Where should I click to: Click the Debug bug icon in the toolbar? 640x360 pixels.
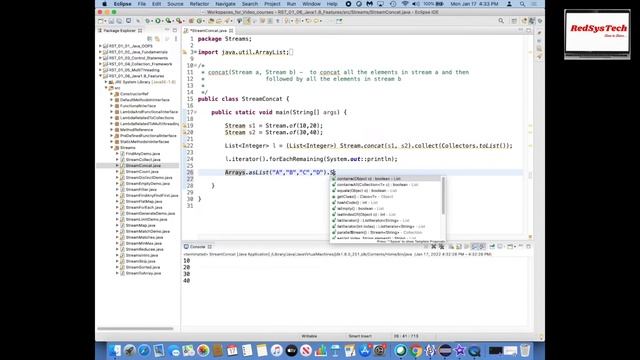pyautogui.click(x=148, y=21)
